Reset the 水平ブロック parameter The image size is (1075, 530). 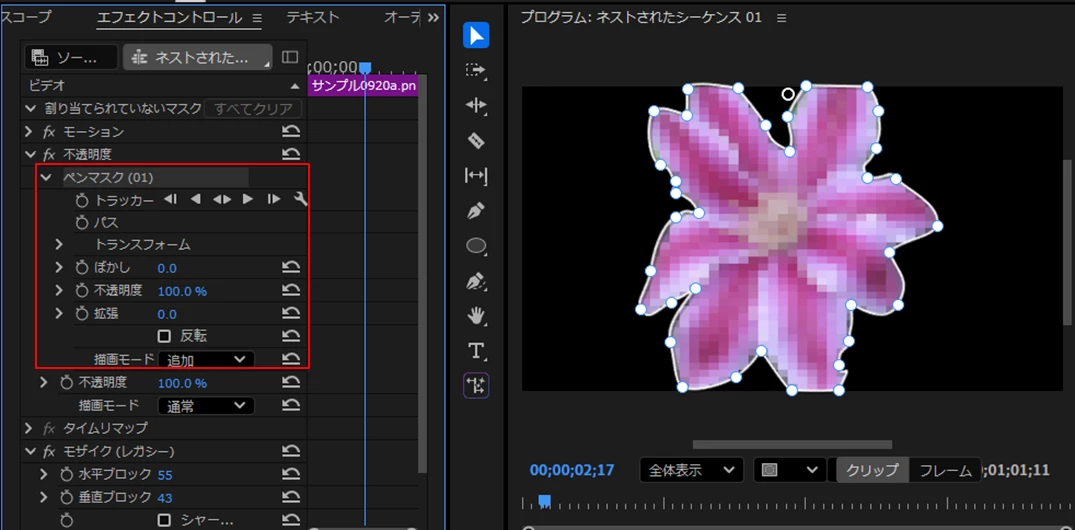click(x=291, y=474)
